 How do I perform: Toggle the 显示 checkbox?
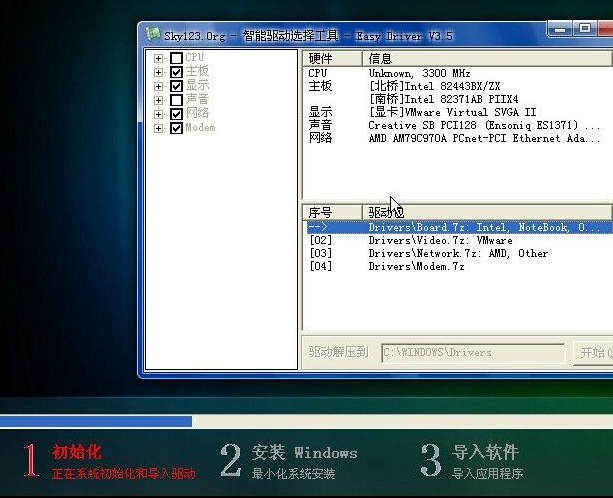pos(176,86)
